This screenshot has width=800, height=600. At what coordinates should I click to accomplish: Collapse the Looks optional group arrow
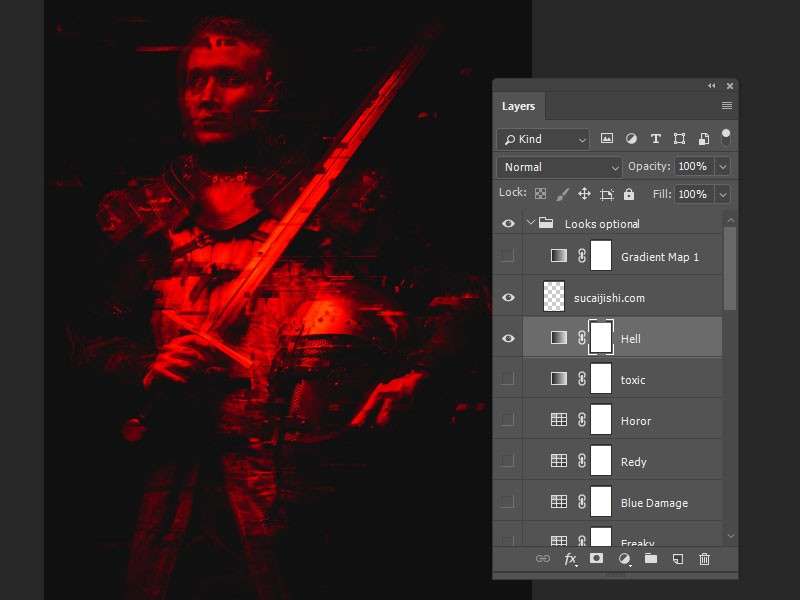[531, 223]
